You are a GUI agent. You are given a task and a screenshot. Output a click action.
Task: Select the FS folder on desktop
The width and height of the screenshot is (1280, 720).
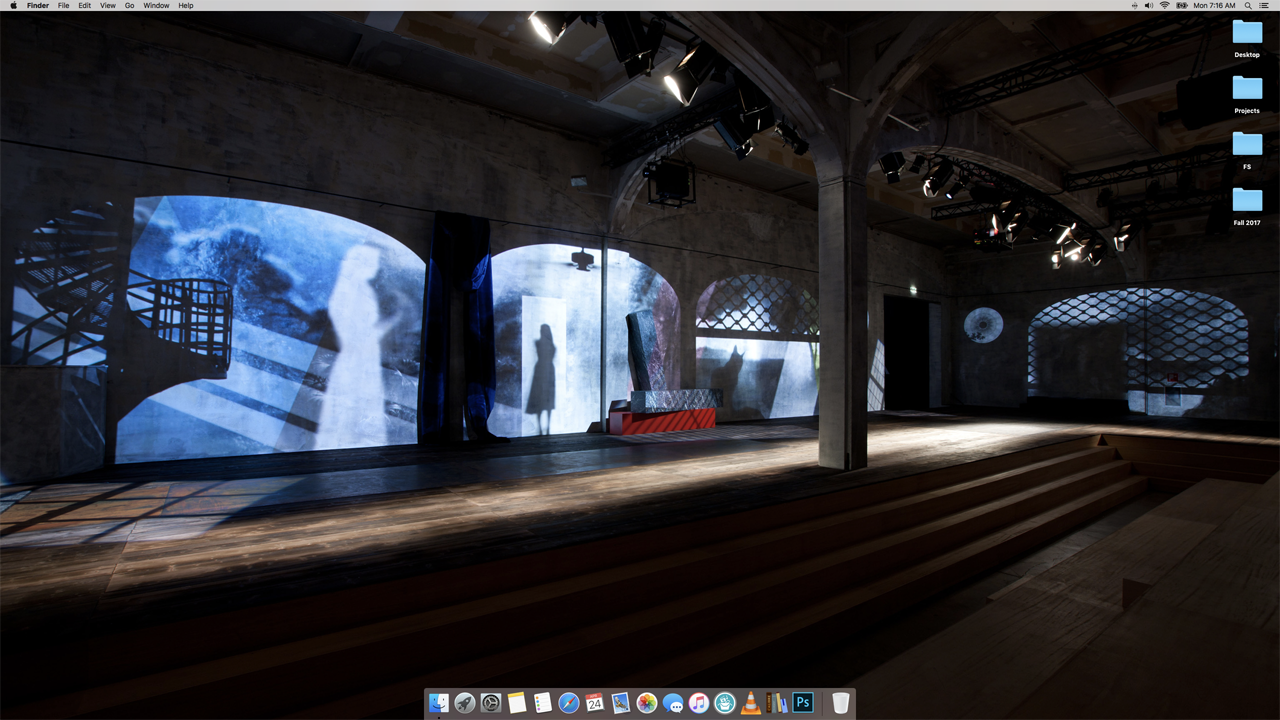click(1247, 145)
